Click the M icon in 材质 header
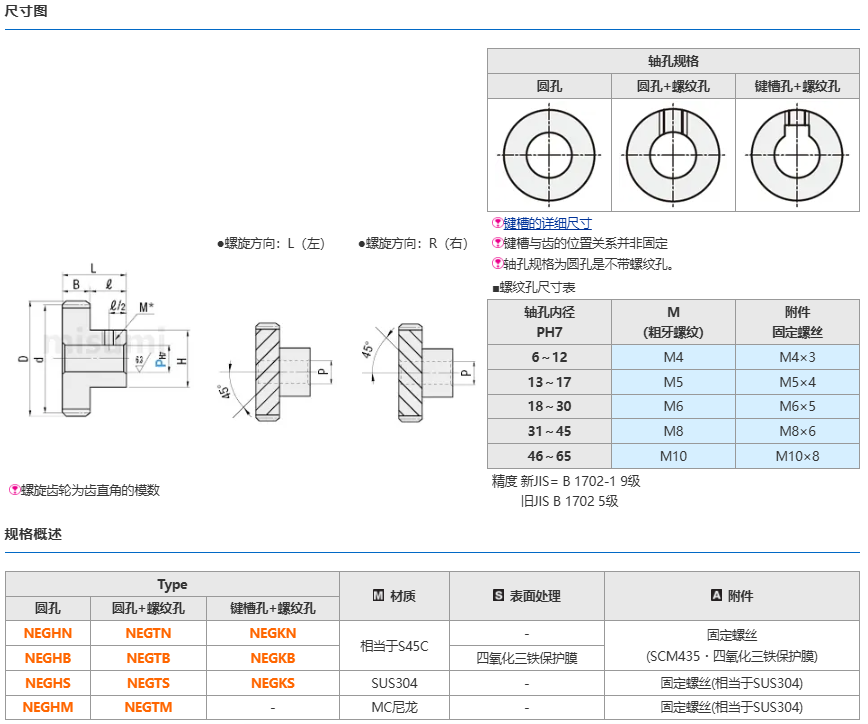 (x=378, y=596)
